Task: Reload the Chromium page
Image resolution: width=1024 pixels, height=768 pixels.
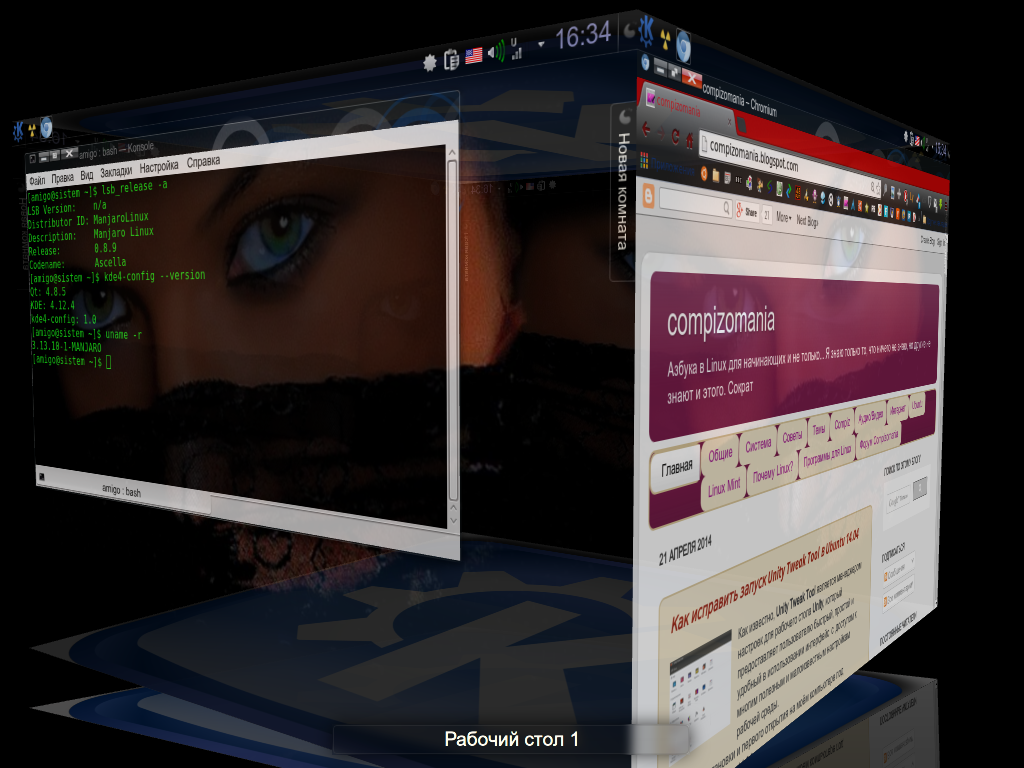Action: click(x=675, y=137)
